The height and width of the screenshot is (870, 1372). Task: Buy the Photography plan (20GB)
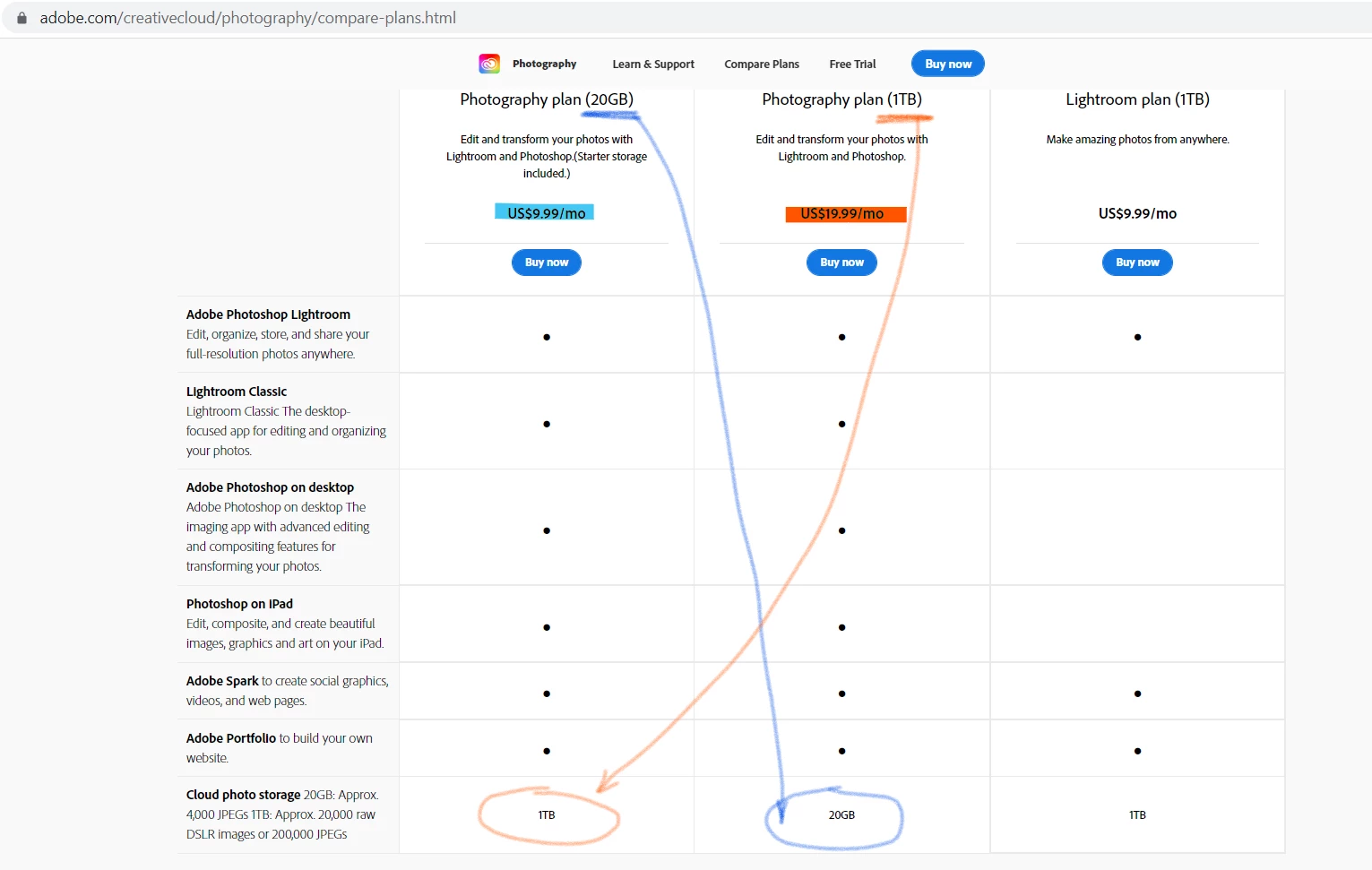[547, 263]
